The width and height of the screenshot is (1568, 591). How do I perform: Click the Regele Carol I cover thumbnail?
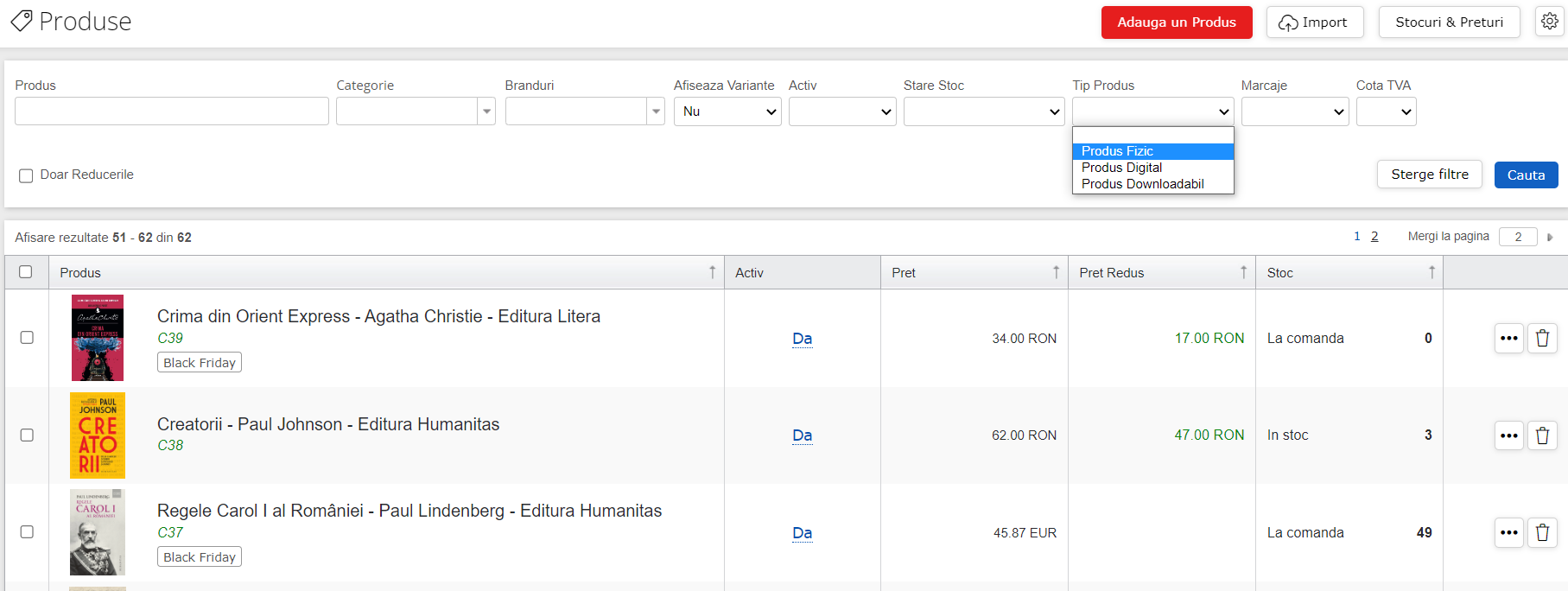pyautogui.click(x=98, y=532)
